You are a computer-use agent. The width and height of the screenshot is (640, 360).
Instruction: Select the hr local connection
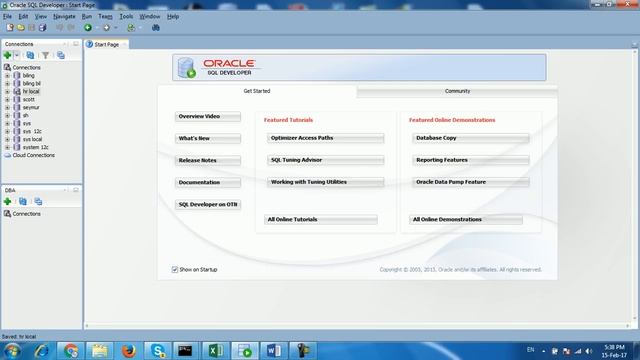pos(31,91)
